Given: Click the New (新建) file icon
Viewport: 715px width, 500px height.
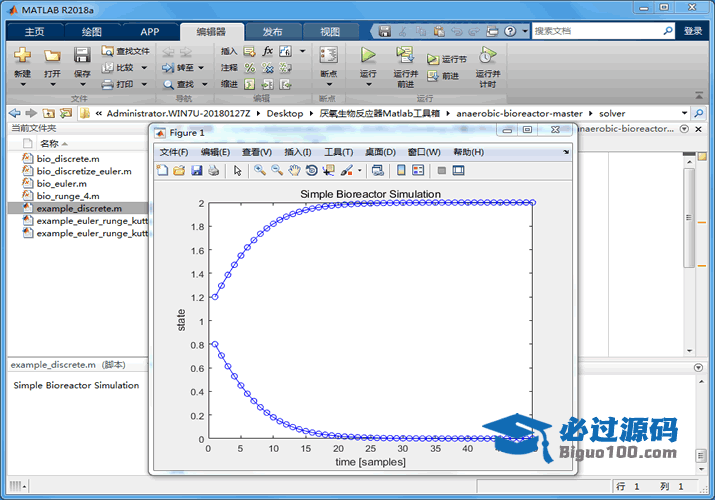Looking at the screenshot, I should pos(22,56).
